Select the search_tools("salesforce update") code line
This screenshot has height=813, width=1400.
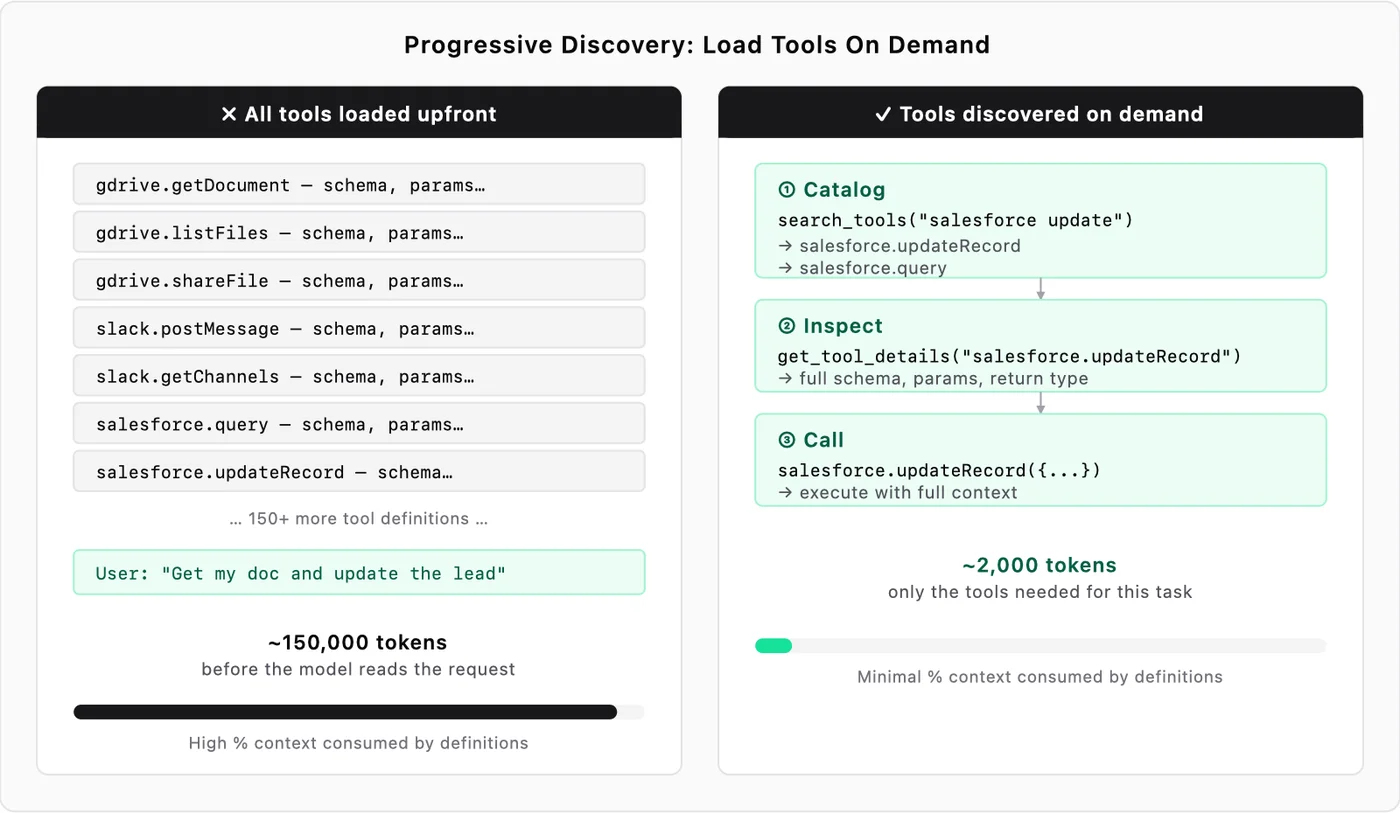(x=956, y=220)
